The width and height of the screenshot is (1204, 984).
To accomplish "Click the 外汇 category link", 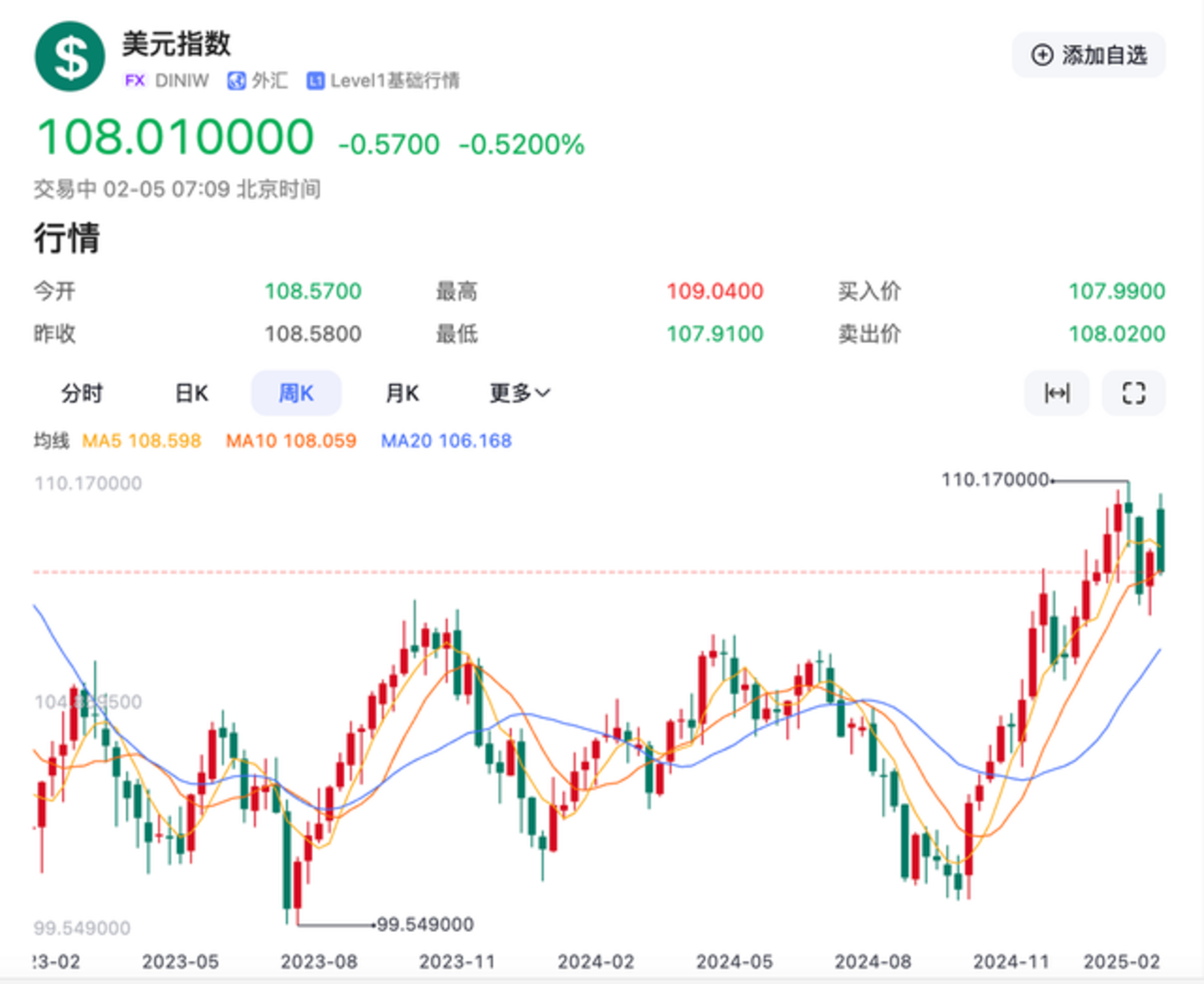I will tap(269, 80).
